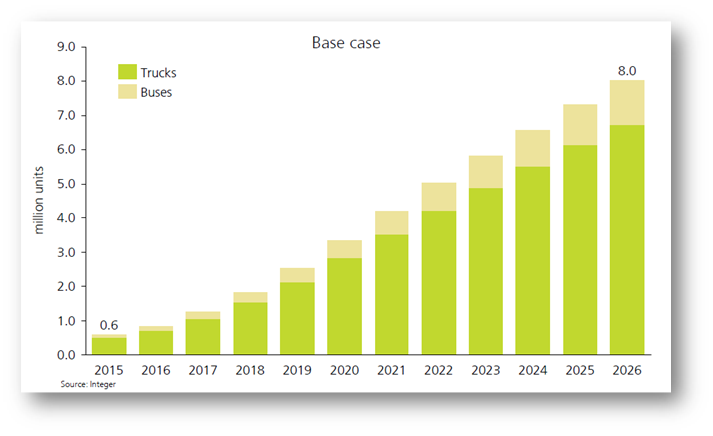
Task: Click the beige Buses legend swatch
Action: click(x=127, y=91)
